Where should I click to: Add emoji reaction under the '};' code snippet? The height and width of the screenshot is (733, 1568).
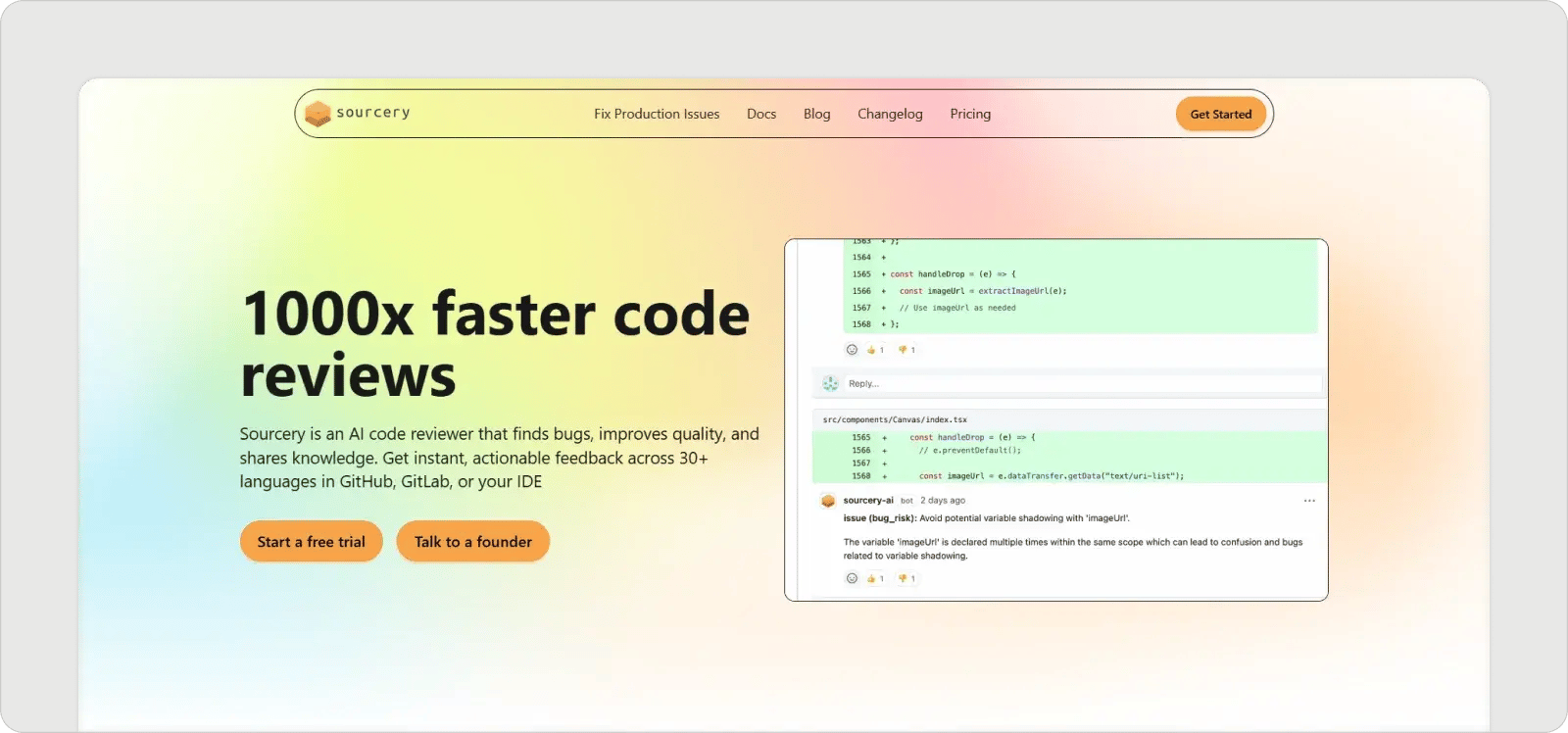coord(852,350)
